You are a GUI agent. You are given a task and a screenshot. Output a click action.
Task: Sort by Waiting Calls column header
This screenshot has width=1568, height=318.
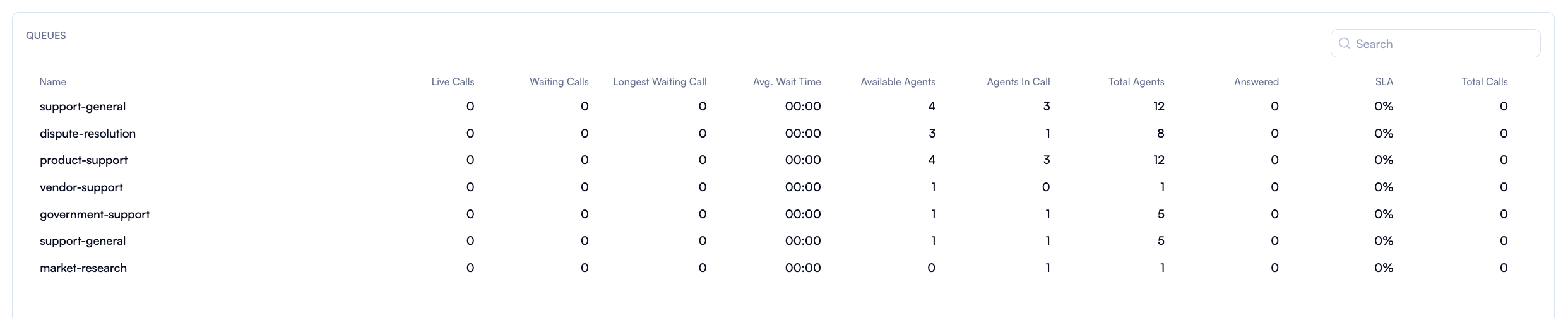click(559, 81)
